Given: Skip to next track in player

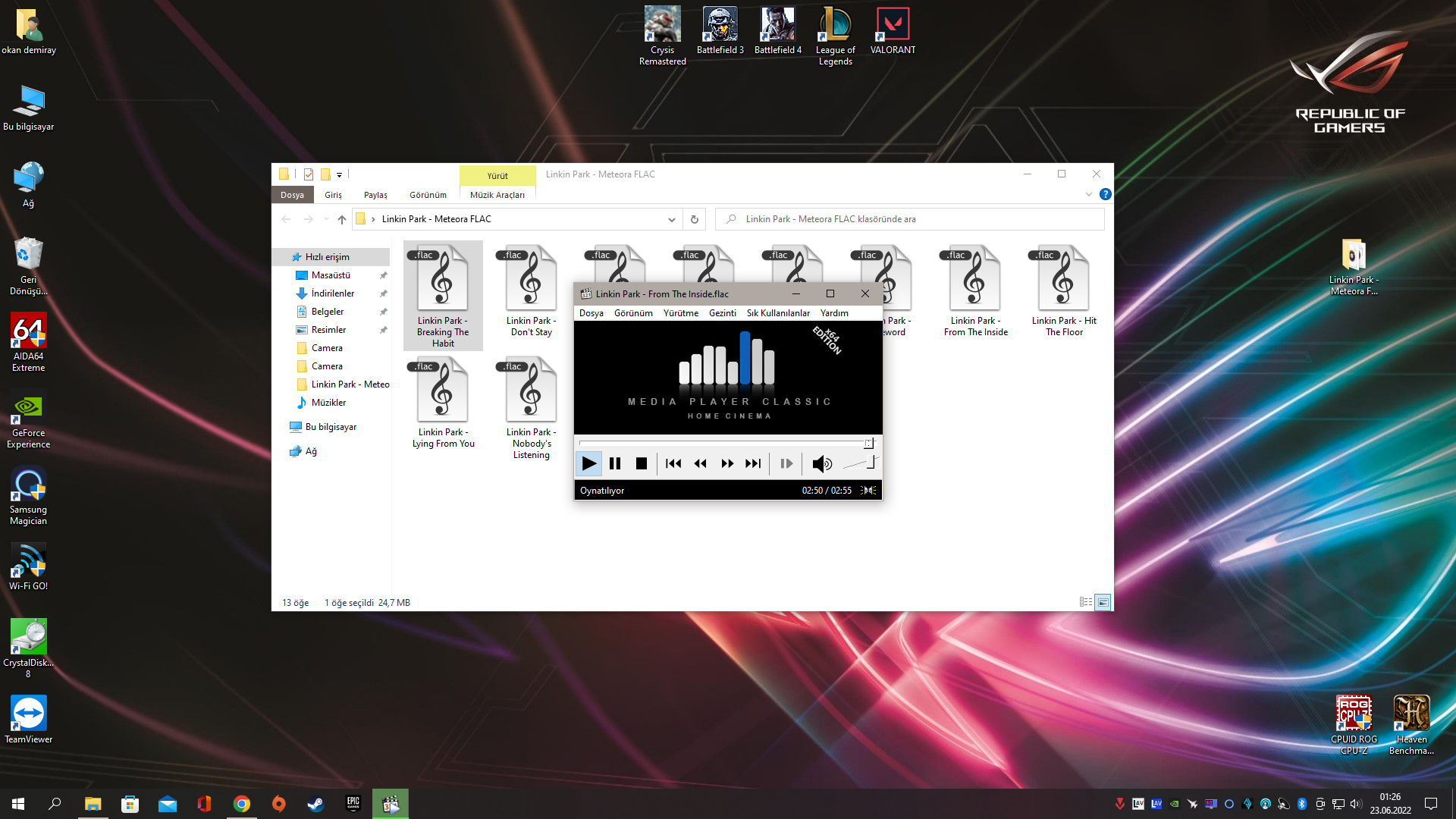Looking at the screenshot, I should pyautogui.click(x=753, y=463).
